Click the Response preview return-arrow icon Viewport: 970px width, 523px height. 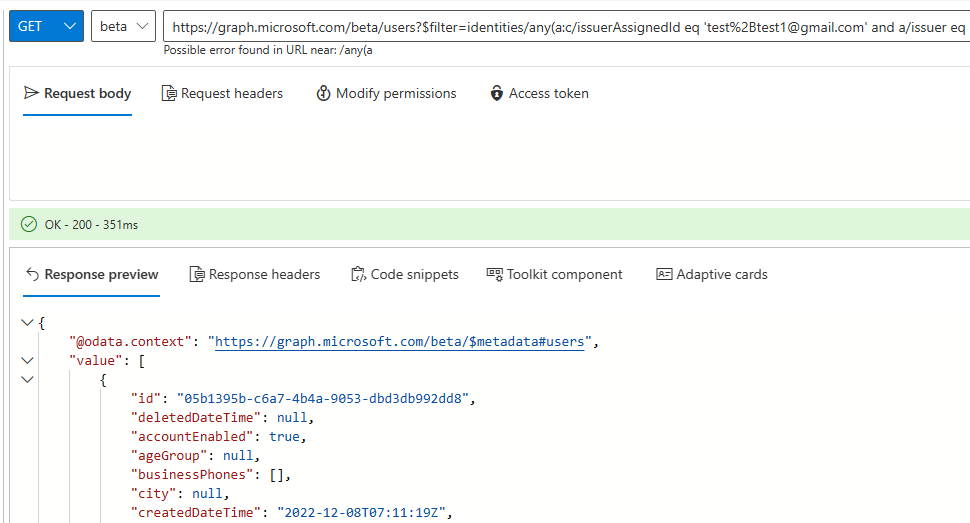(32, 274)
